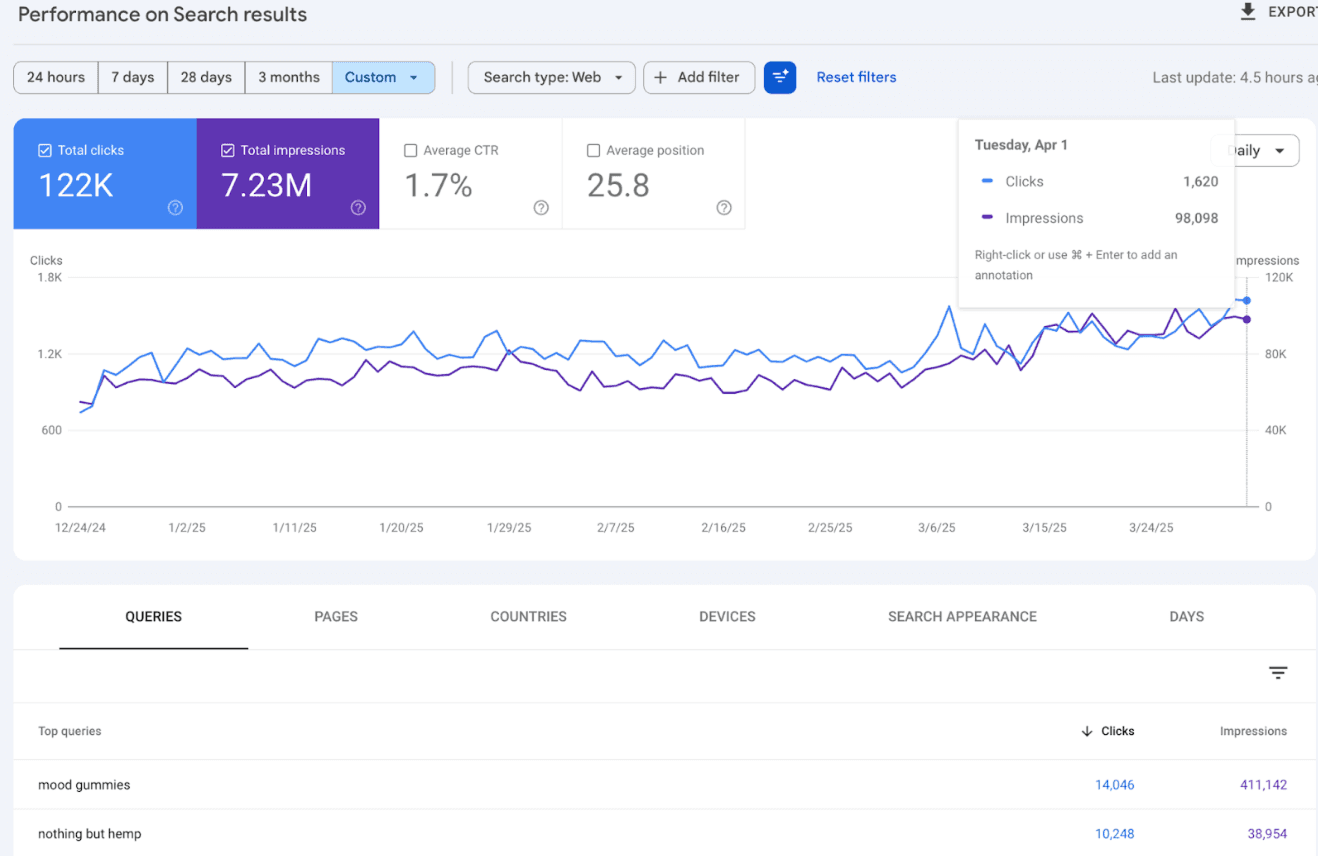Click the plus icon in Add filter
Image resolution: width=1318 pixels, height=856 pixels.
click(660, 78)
